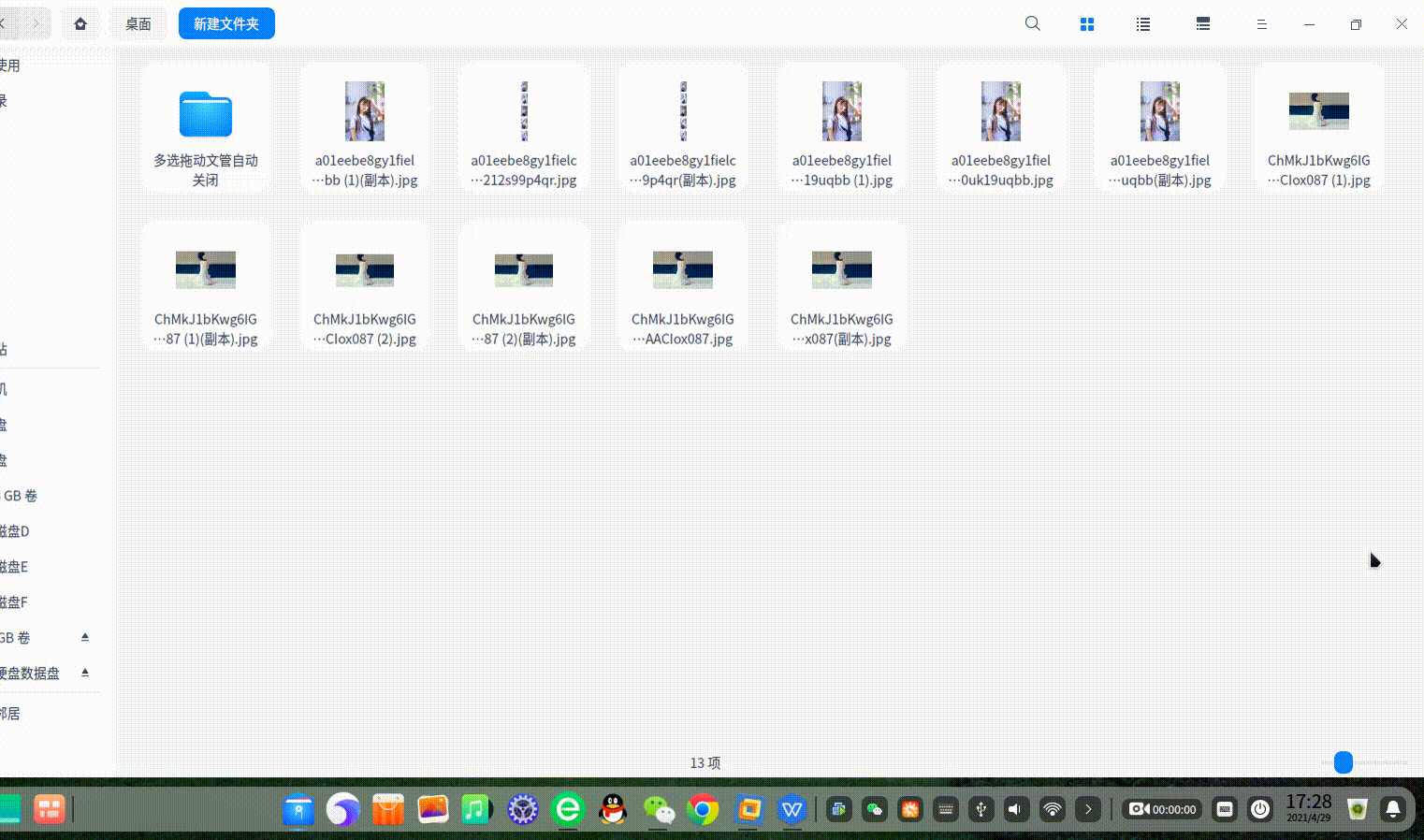
Task: Go to the home directory icon
Action: point(80,24)
